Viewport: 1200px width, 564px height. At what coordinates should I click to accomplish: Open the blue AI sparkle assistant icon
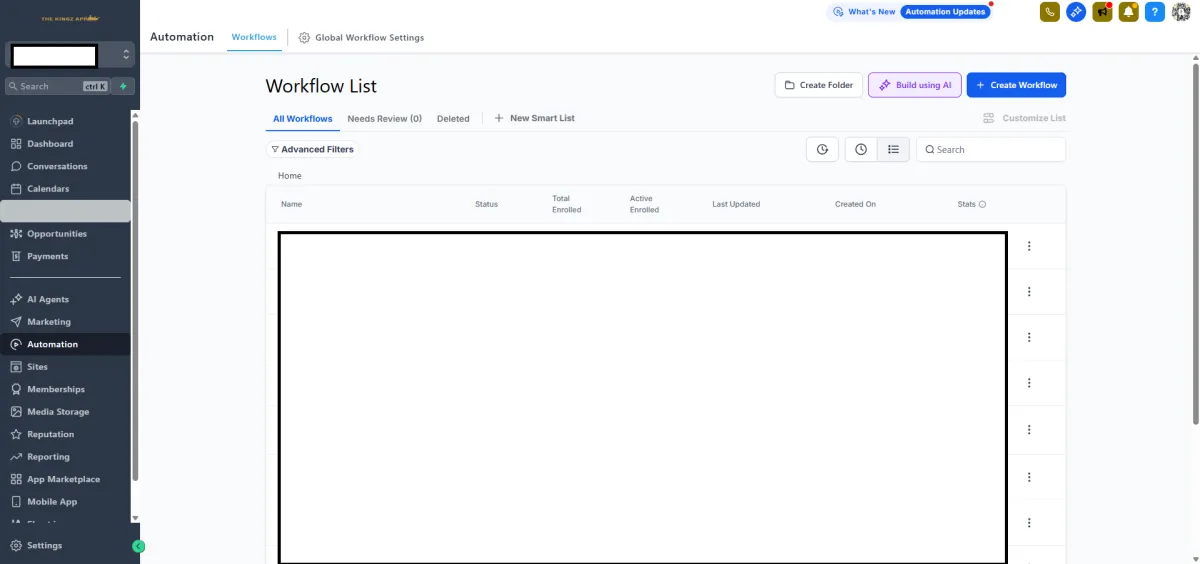(1076, 12)
